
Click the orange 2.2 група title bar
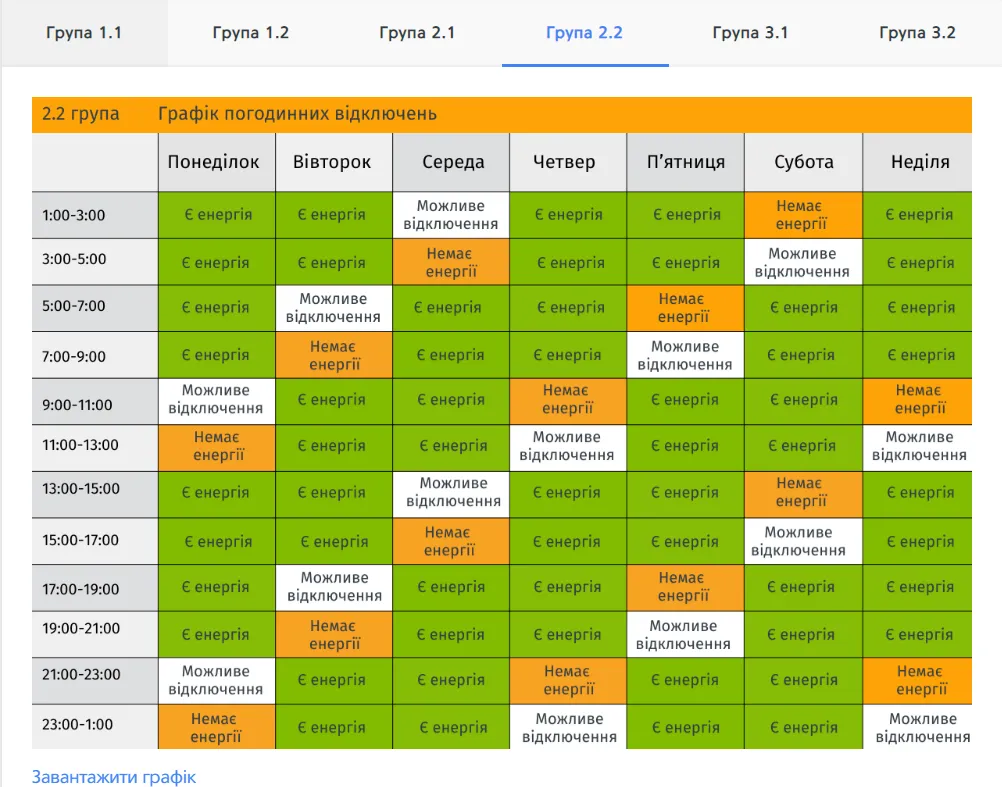pos(501,114)
